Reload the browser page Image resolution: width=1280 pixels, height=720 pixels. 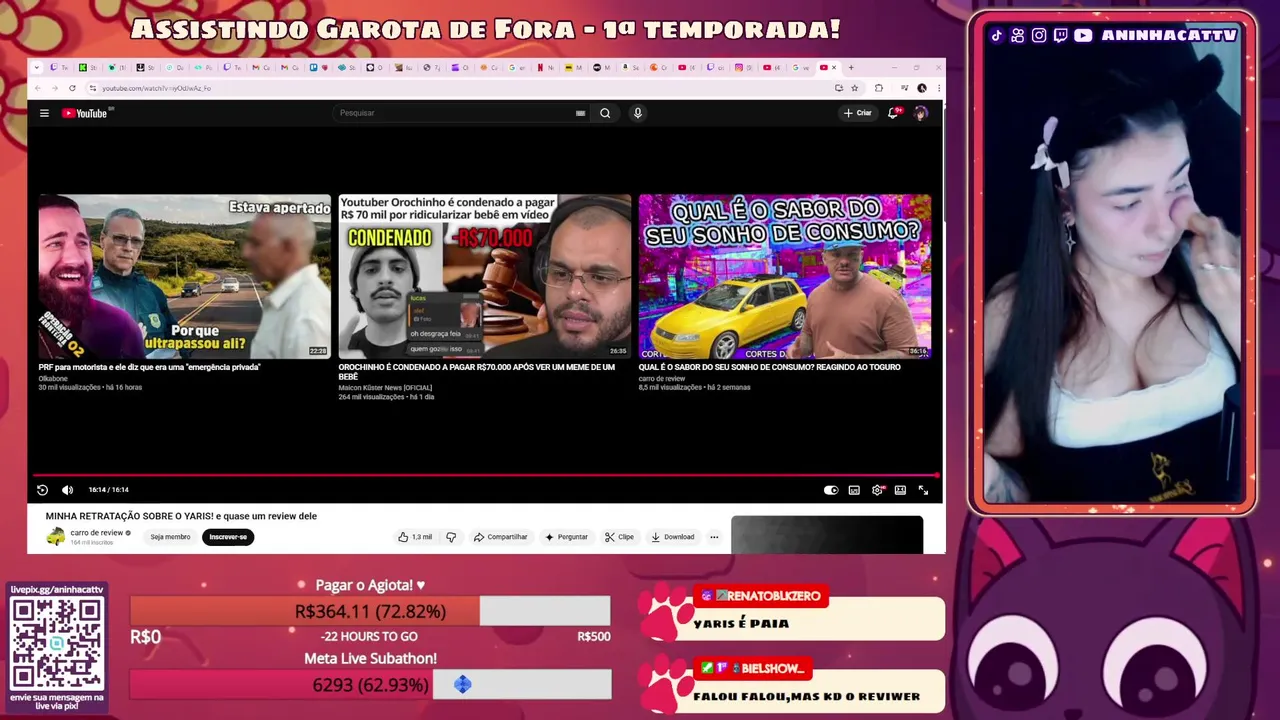click(72, 88)
